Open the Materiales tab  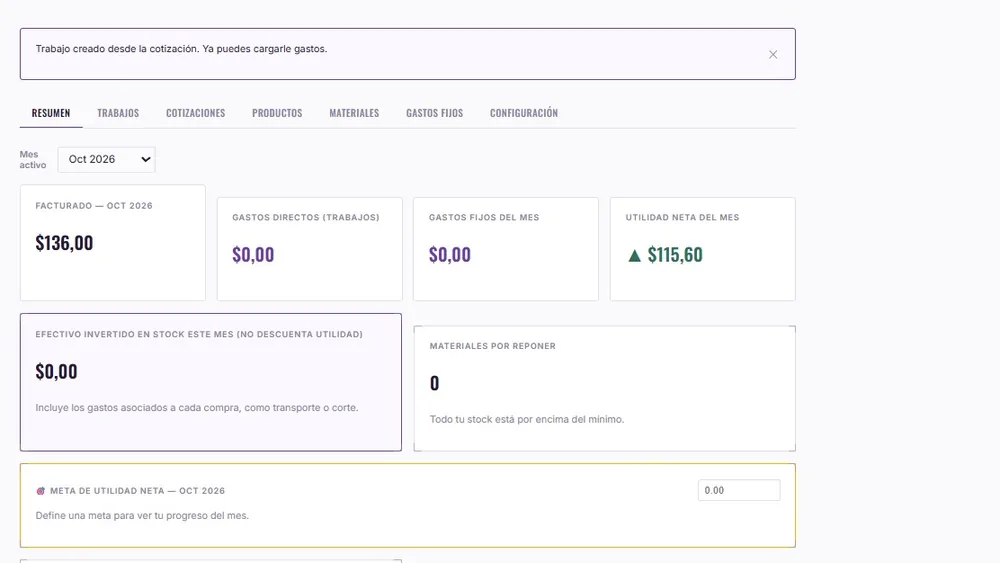tap(354, 113)
